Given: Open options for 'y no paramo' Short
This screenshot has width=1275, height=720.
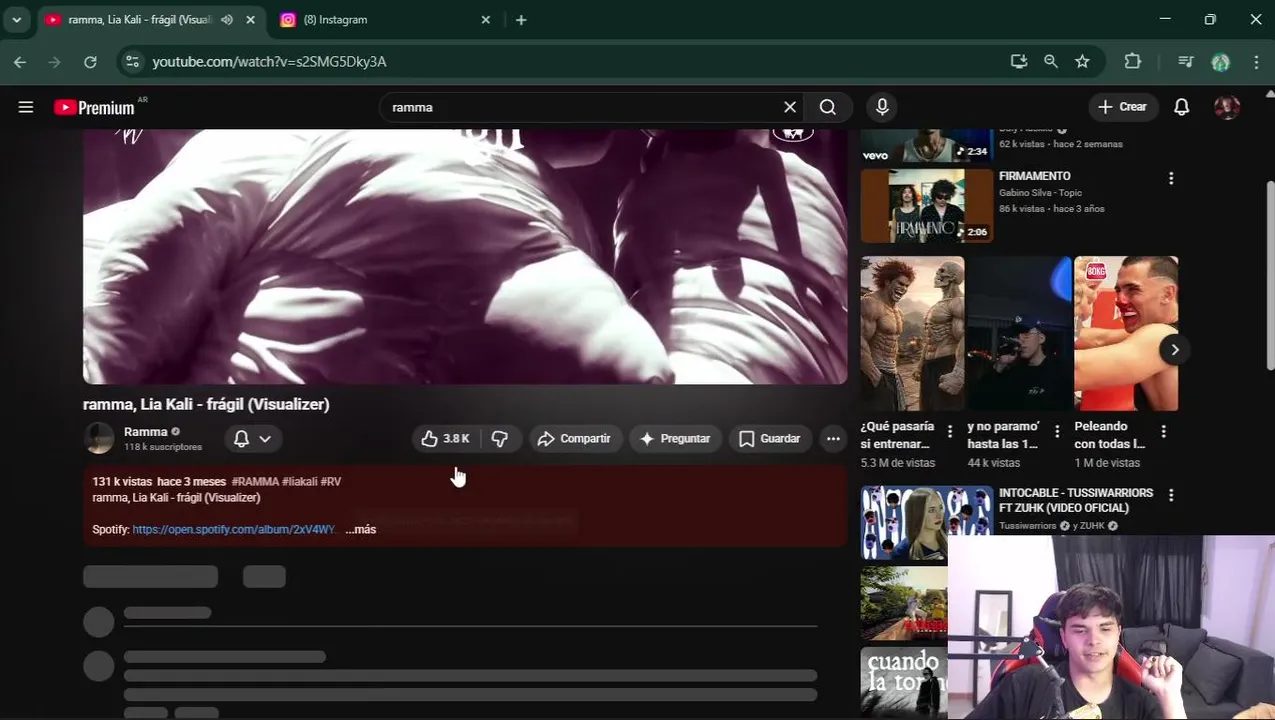Looking at the screenshot, I should point(1057,431).
